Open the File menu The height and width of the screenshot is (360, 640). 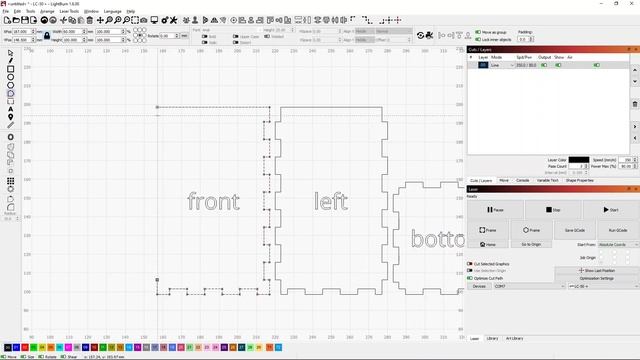pyautogui.click(x=5, y=11)
